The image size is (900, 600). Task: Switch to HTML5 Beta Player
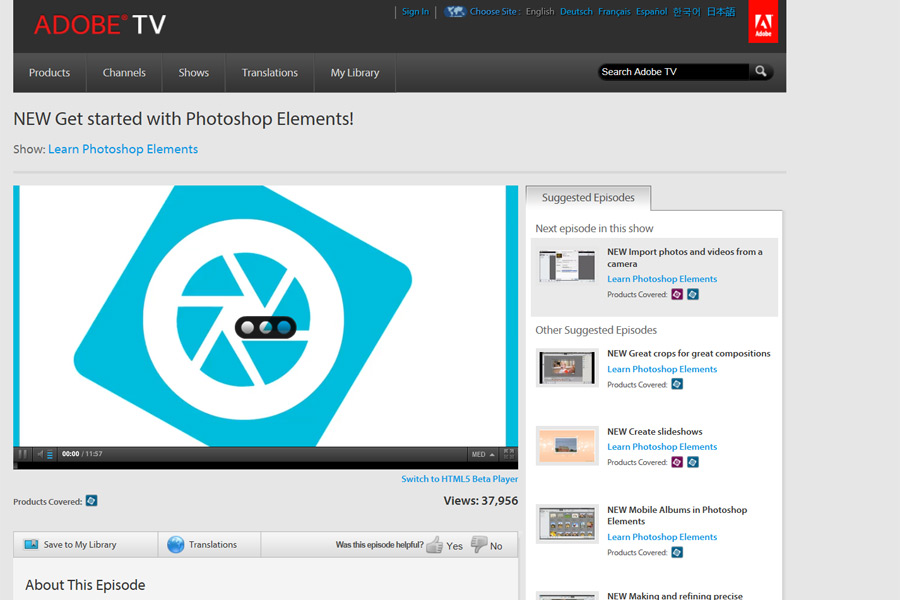459,479
